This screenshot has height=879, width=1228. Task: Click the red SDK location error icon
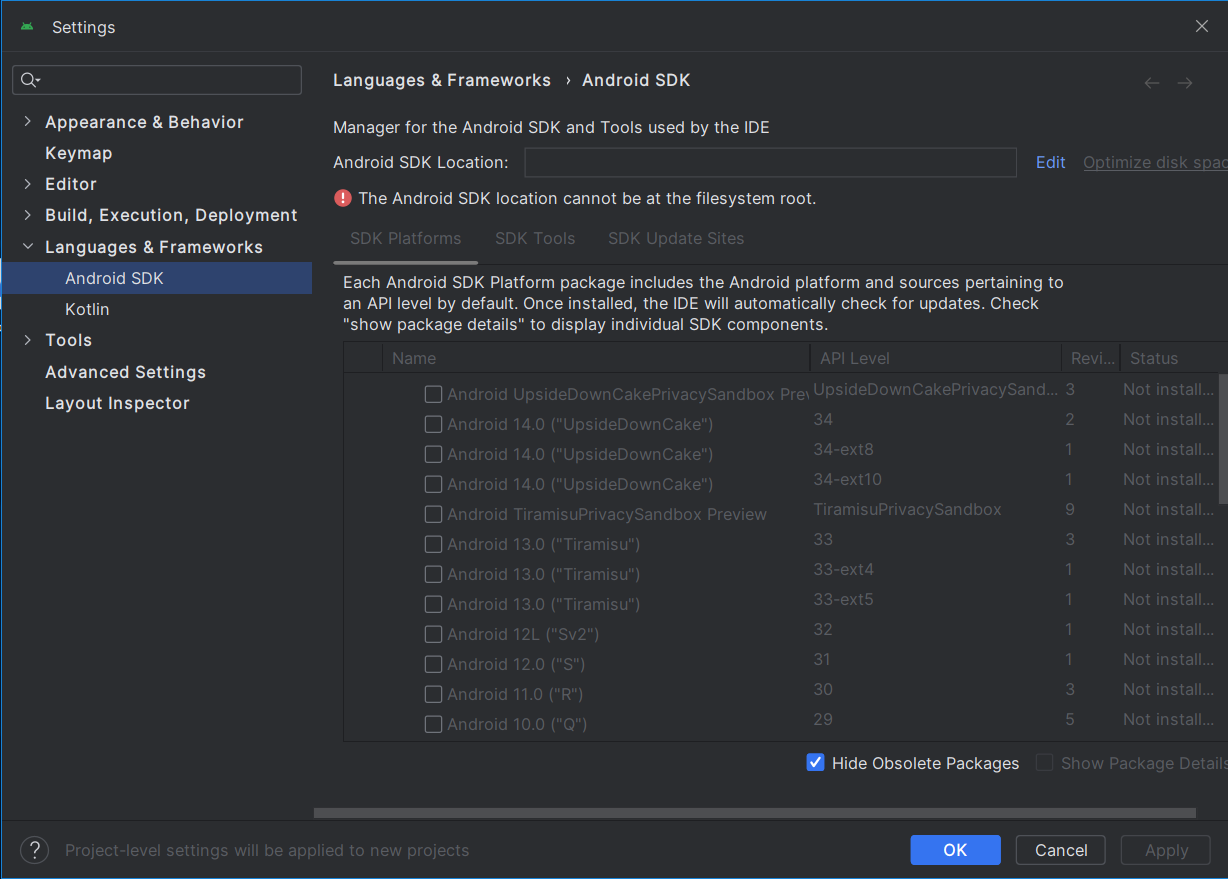pos(343,198)
